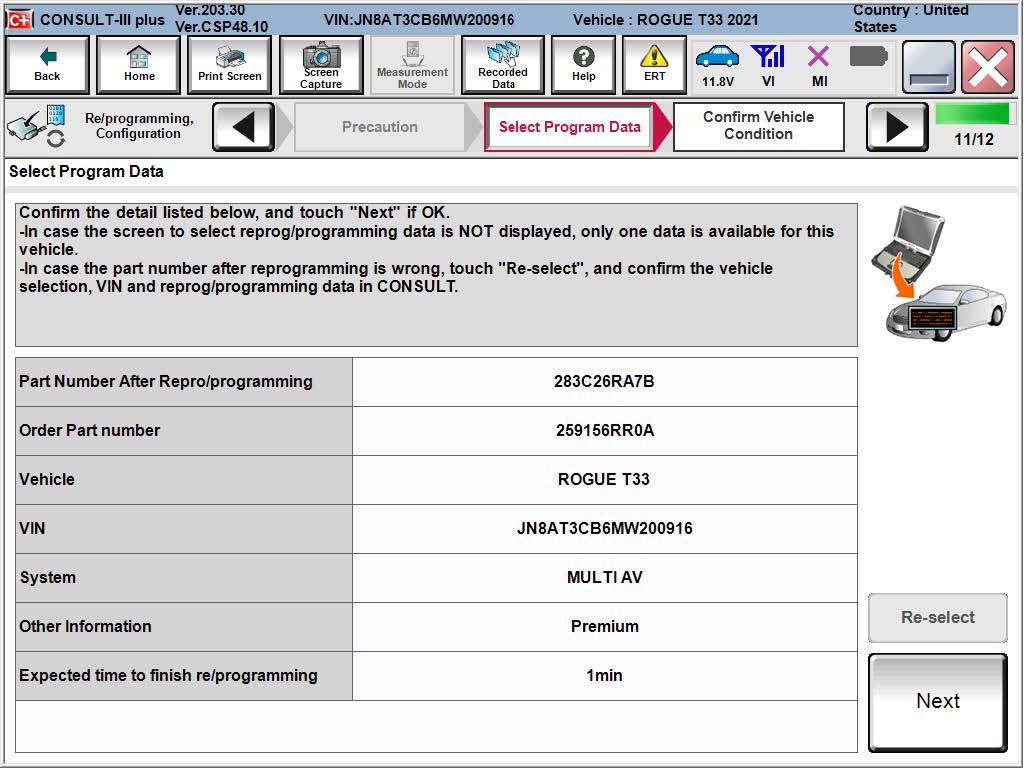Go to Home screen
The image size is (1024, 768).
pyautogui.click(x=138, y=65)
